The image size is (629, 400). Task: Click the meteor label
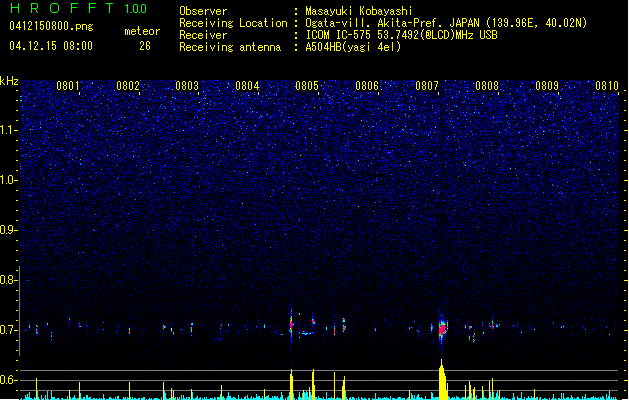click(142, 31)
